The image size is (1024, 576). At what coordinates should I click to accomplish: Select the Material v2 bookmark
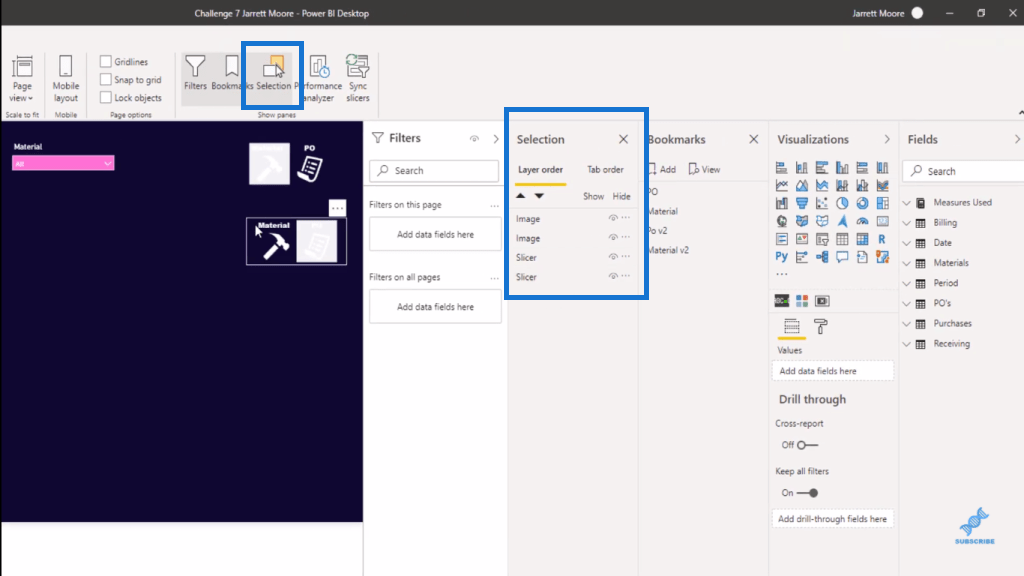[668, 250]
